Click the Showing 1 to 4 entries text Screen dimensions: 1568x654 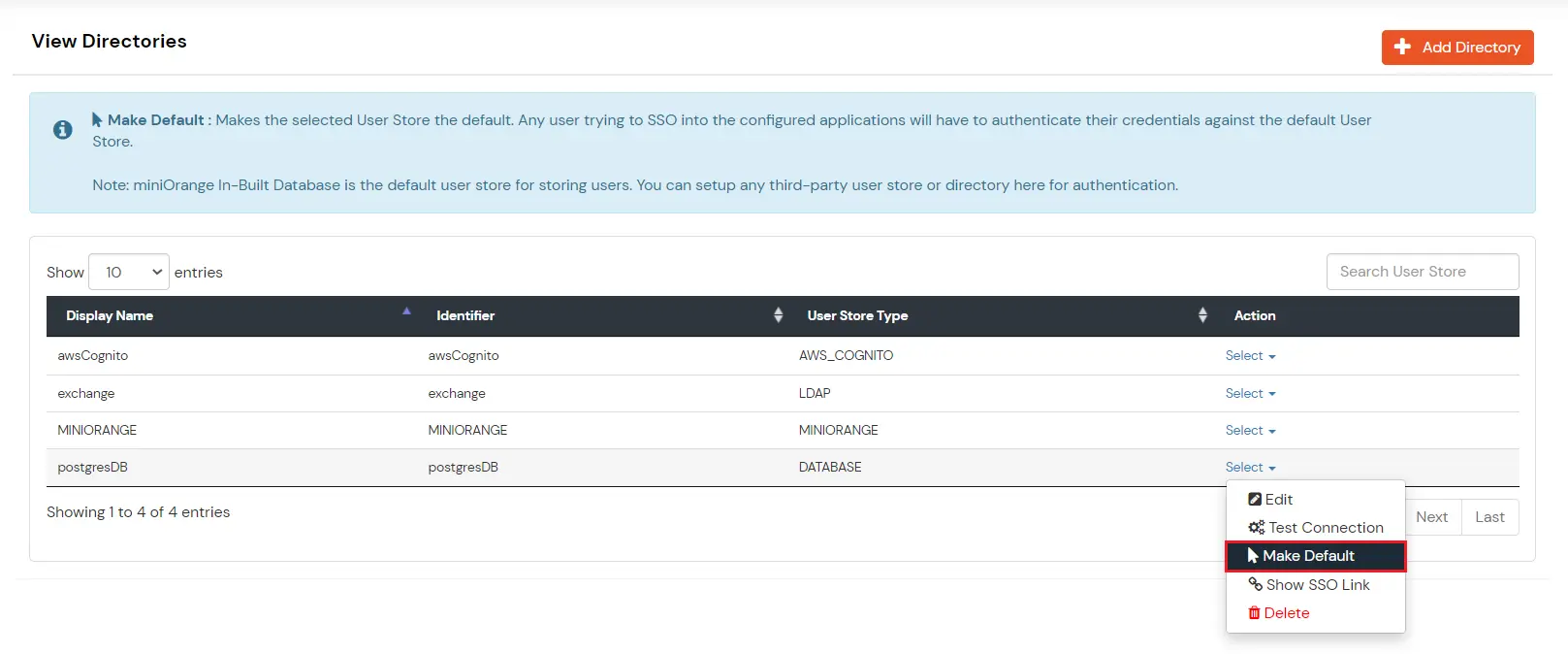coord(139,512)
